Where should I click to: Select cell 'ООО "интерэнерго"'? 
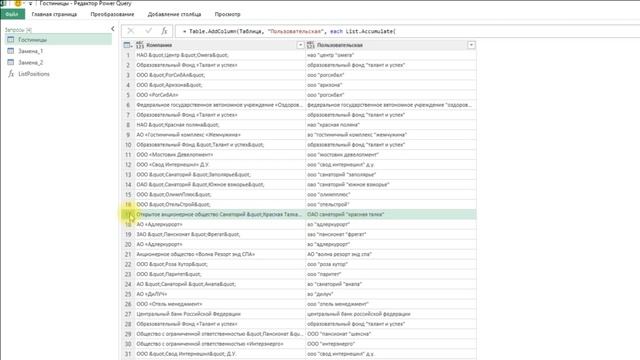coord(391,344)
